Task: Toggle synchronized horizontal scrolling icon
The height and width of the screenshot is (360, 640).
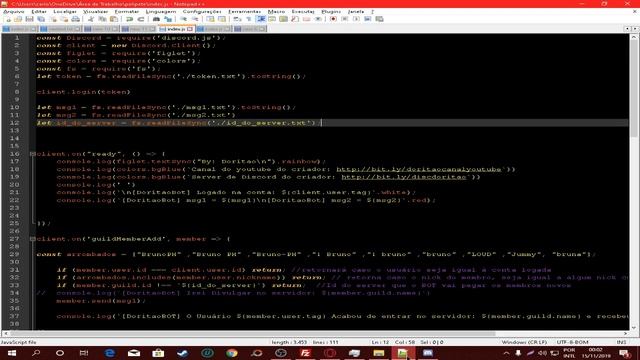Action: point(222,19)
